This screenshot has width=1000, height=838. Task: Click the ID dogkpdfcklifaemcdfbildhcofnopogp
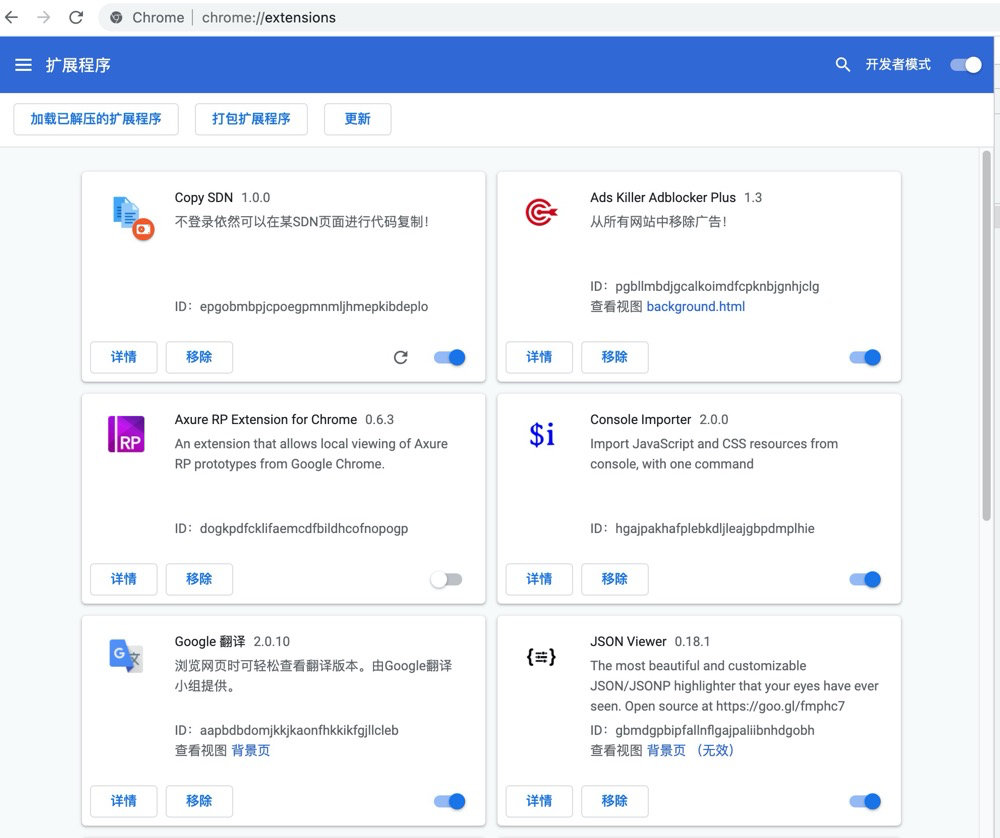[304, 529]
